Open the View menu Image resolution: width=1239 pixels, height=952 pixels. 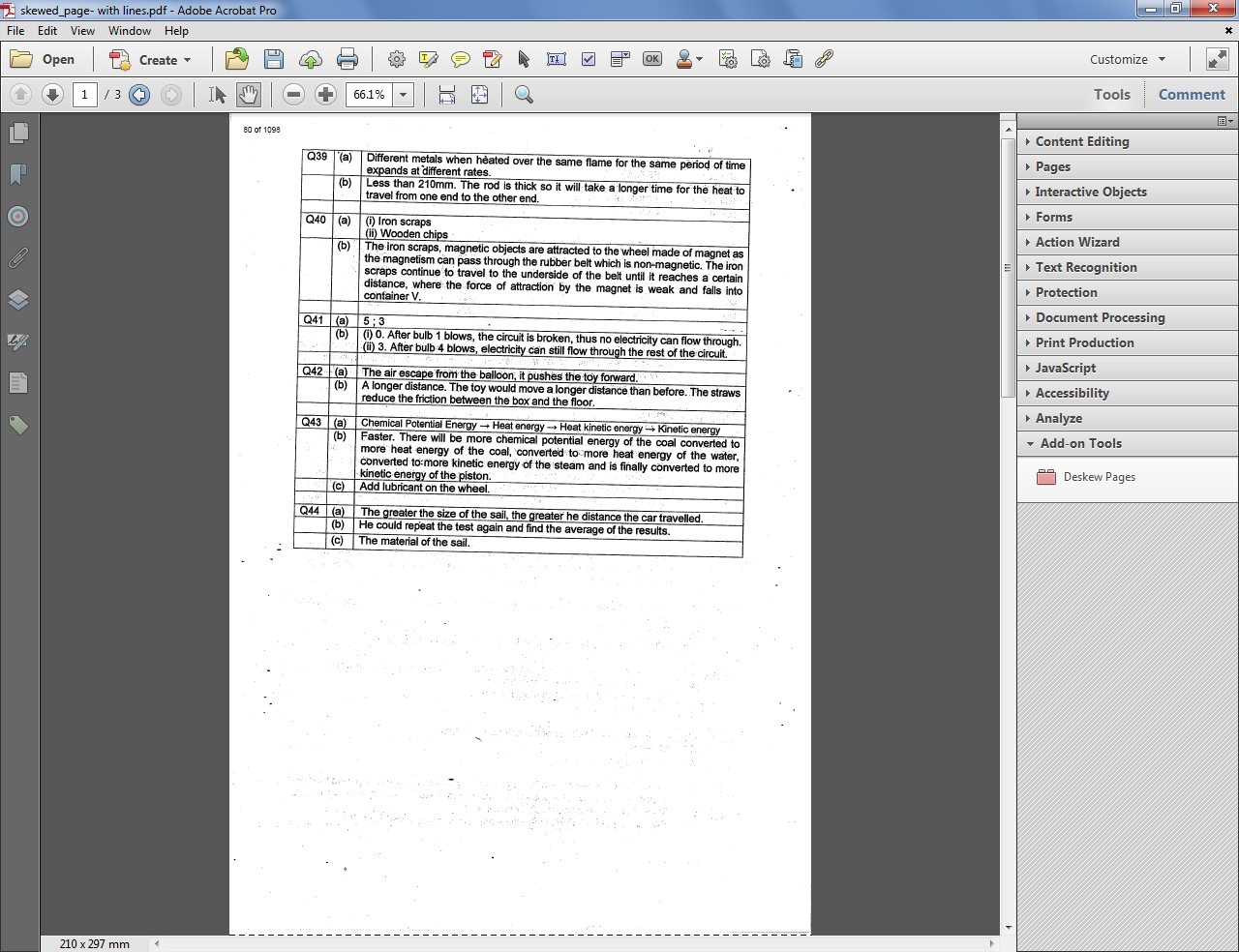click(x=82, y=30)
